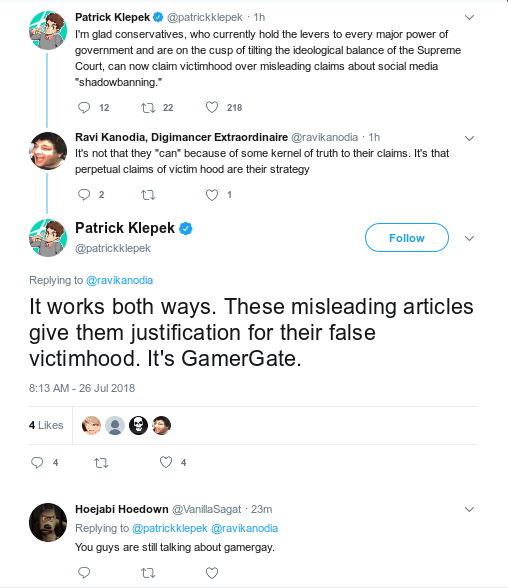The height and width of the screenshot is (588, 508).
Task: Reply to Ravi Kanodia's tweet
Action: (x=84, y=195)
